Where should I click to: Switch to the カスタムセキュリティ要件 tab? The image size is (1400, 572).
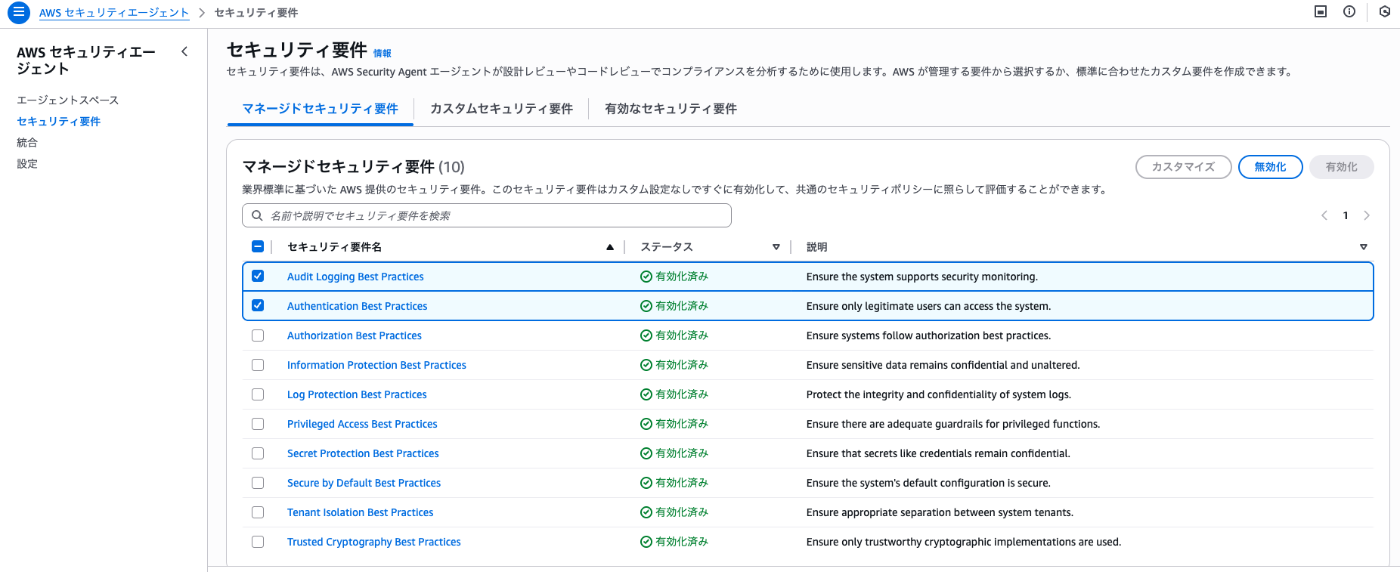(x=501, y=109)
